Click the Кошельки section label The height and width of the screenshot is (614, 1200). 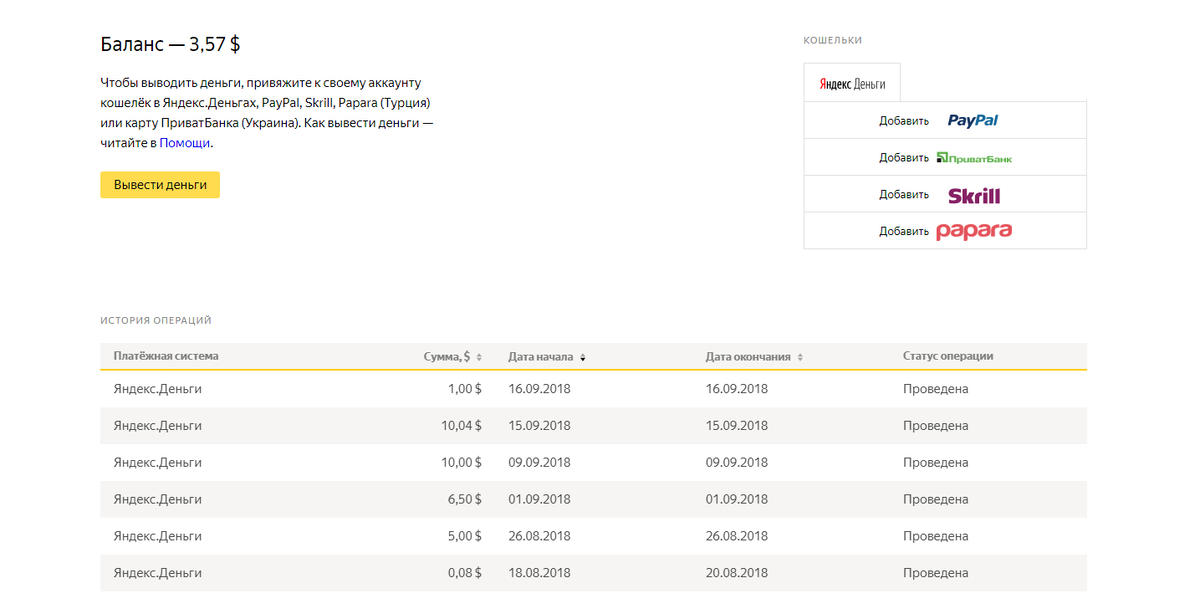click(x=833, y=41)
